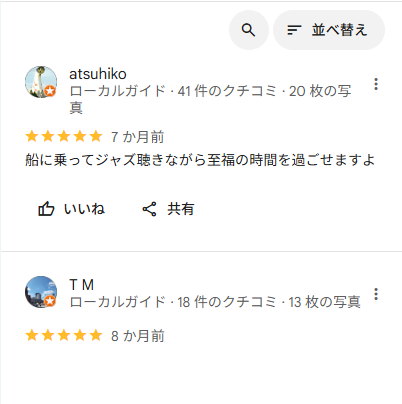Click the local guide badge on T M's avatar
Image resolution: width=402 pixels, height=404 pixels.
point(50,301)
